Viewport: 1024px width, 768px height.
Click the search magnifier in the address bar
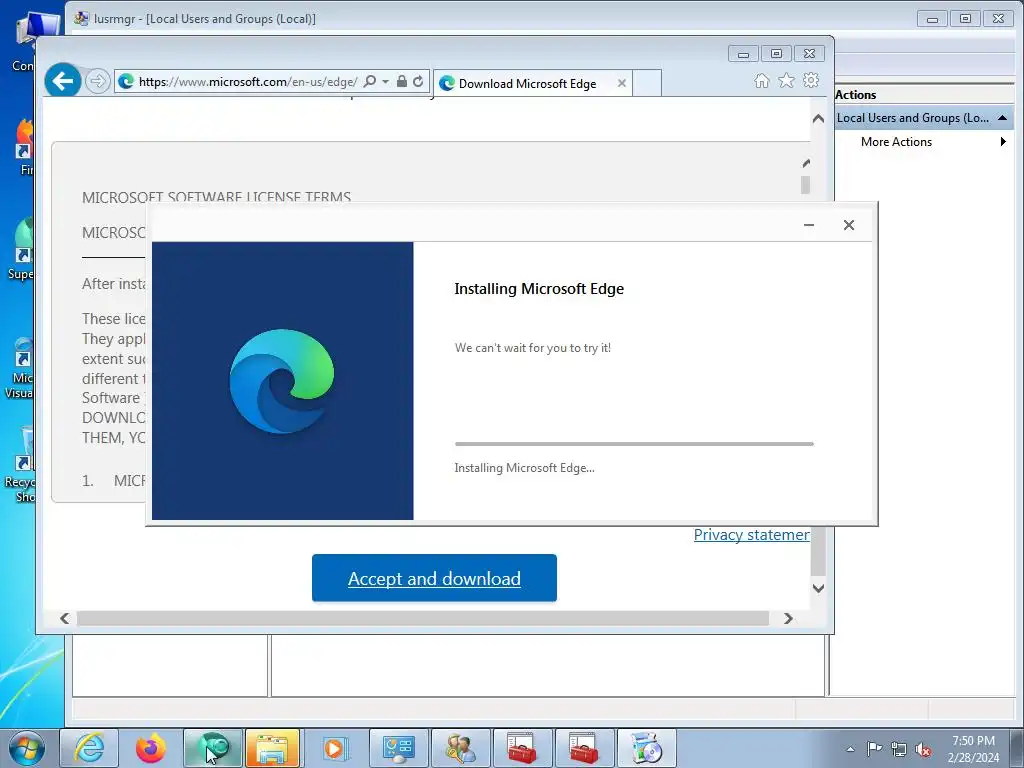coord(370,81)
